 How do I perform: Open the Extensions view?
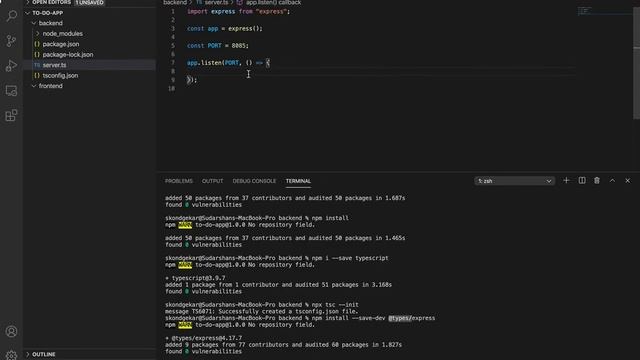[x=11, y=116]
